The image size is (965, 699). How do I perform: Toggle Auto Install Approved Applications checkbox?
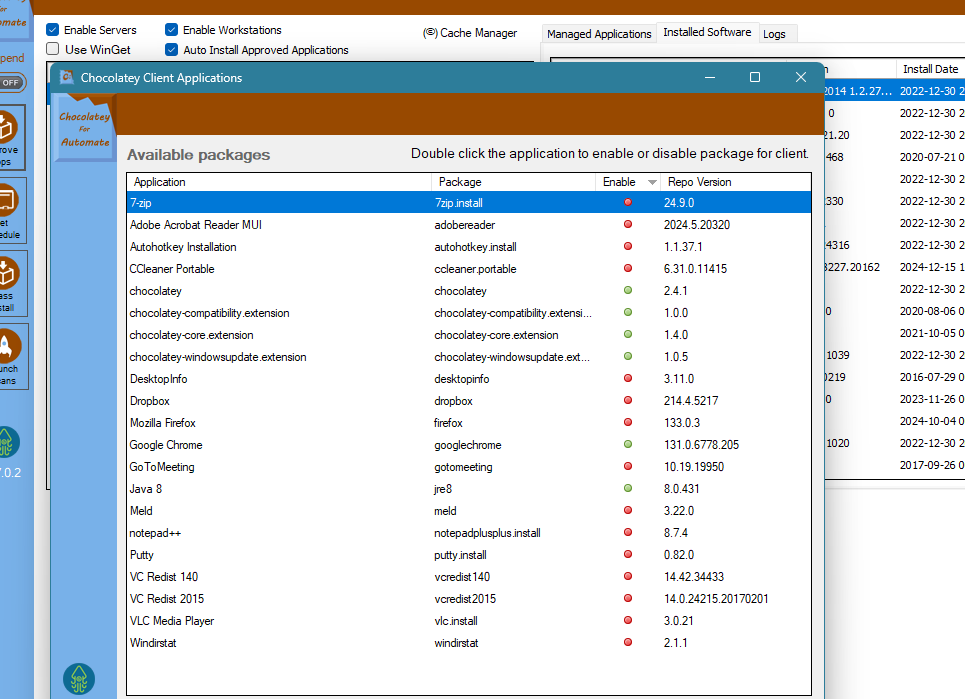[172, 49]
